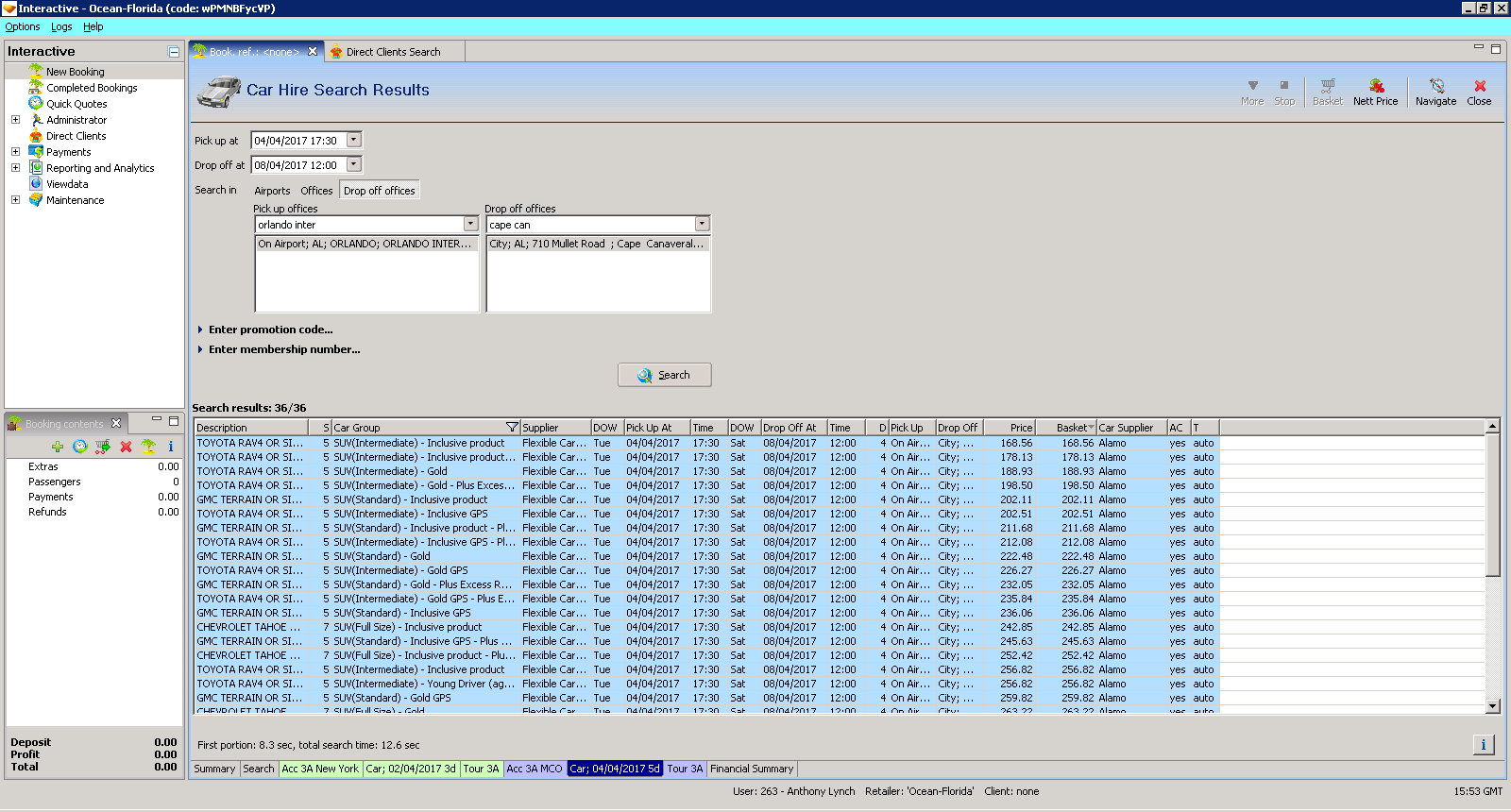Sort results by the Supplier column header
The image size is (1511, 812).
tap(555, 428)
